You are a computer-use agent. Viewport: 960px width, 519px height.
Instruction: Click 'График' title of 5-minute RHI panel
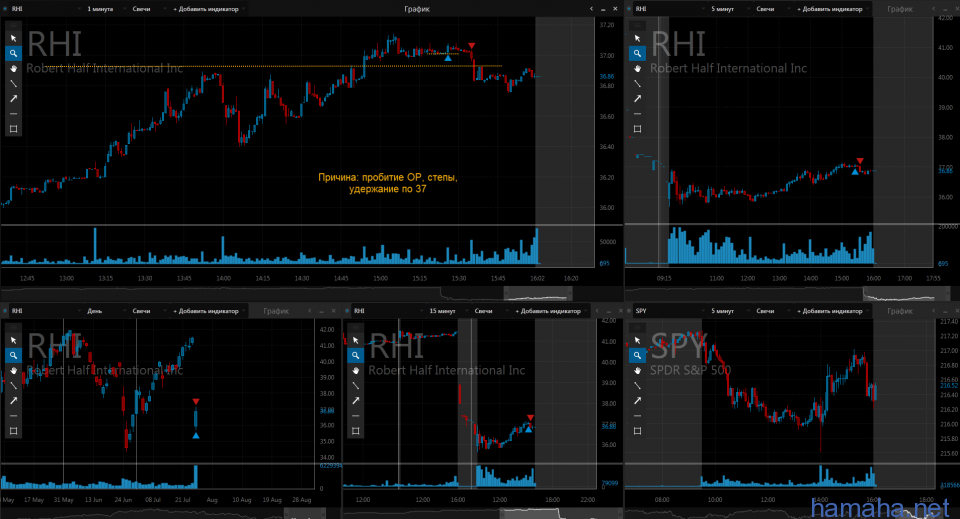point(900,9)
